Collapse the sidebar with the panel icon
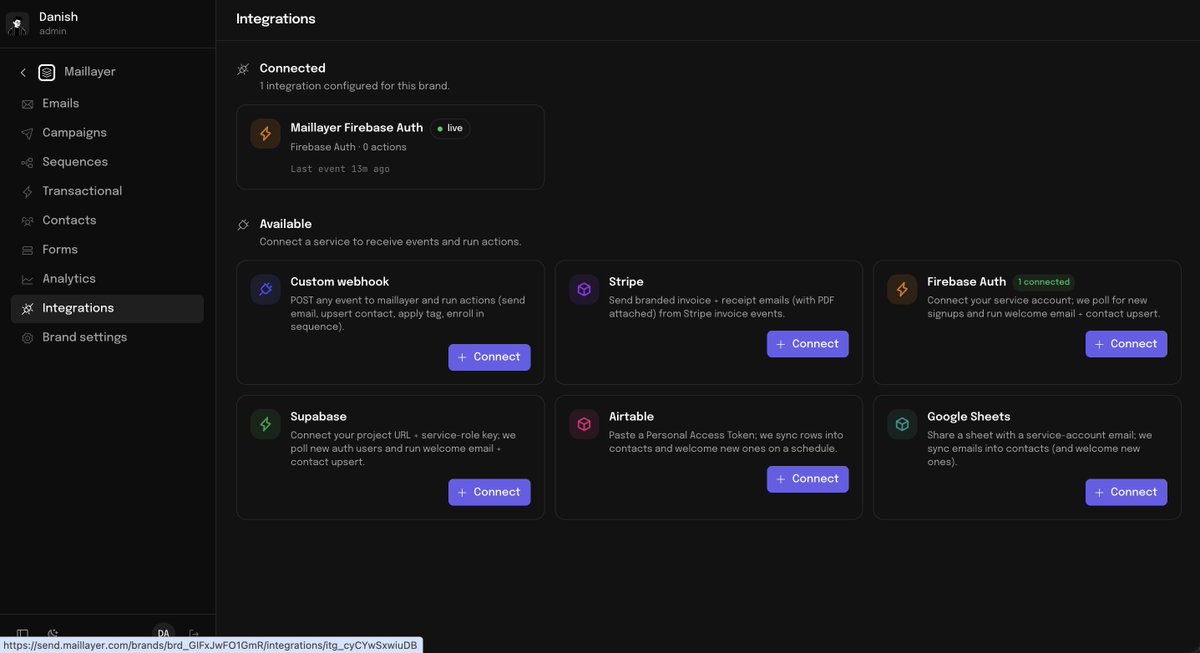The width and height of the screenshot is (1200, 653). (x=23, y=634)
